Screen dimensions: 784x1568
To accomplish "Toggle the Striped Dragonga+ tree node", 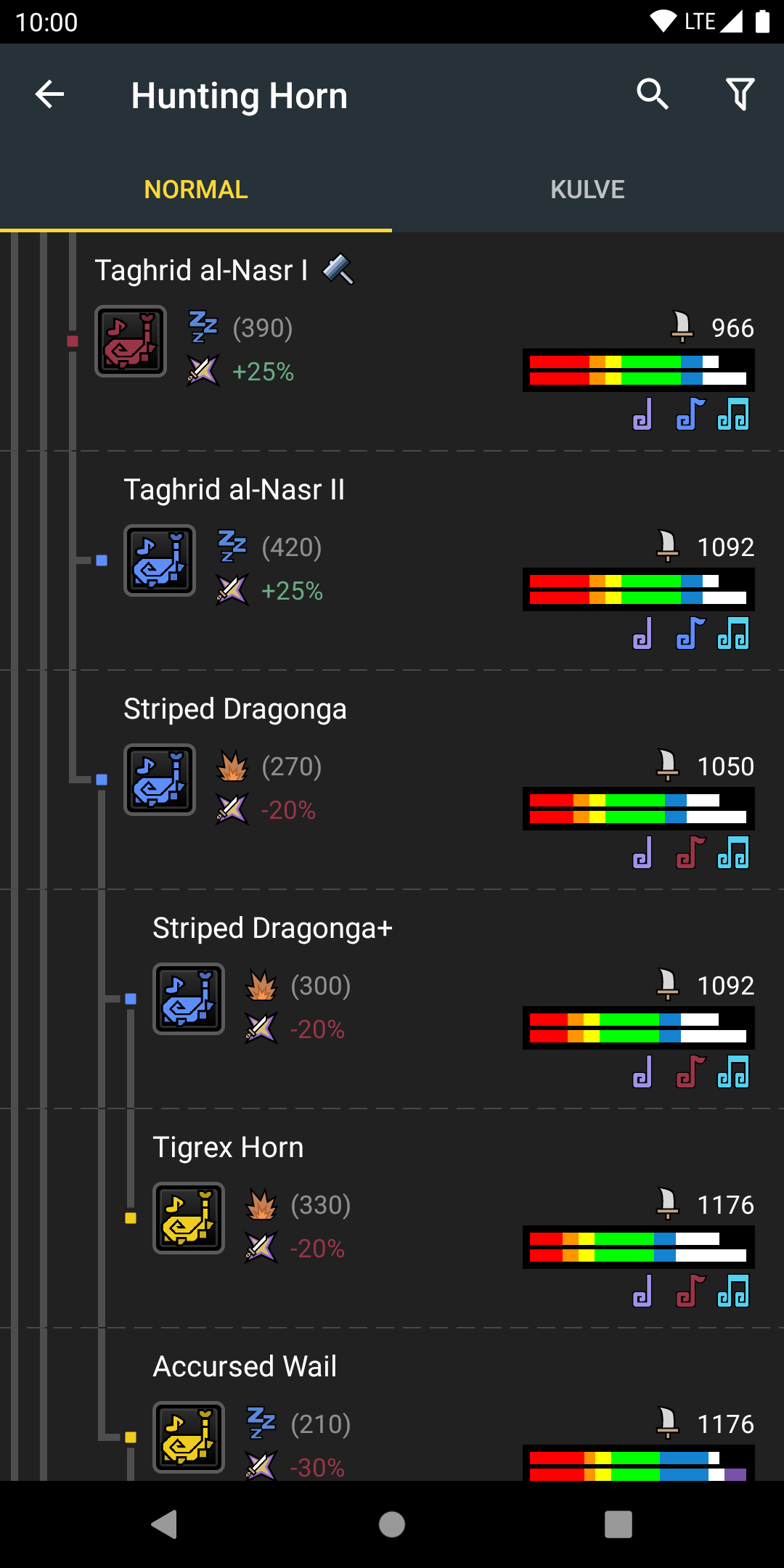I will pyautogui.click(x=131, y=999).
